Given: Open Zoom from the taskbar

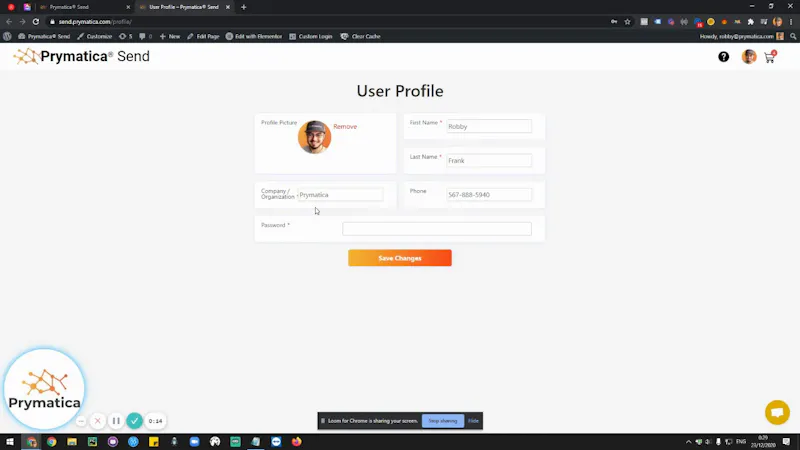Looking at the screenshot, I should (194, 442).
